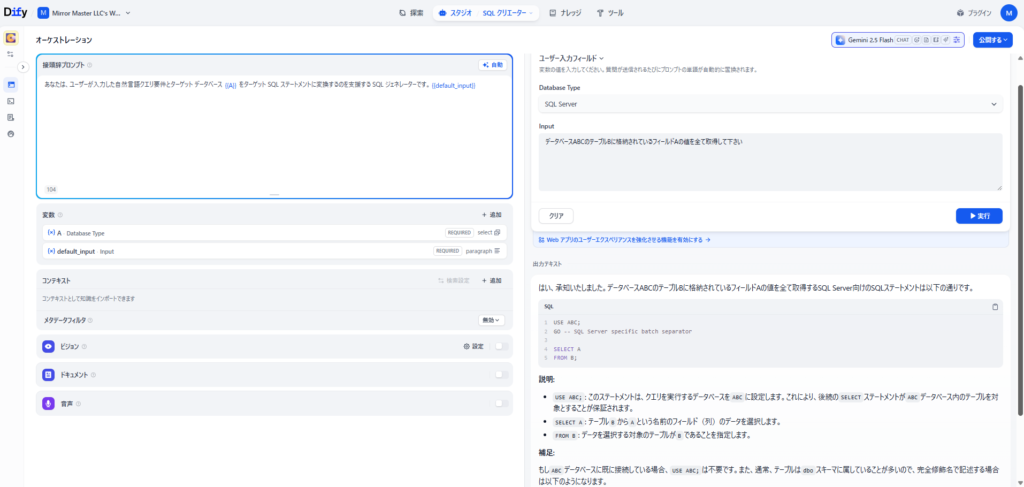The height and width of the screenshot is (487, 1024).
Task: Open the monitoring dashboard icon in sidebar
Action: 10,134
